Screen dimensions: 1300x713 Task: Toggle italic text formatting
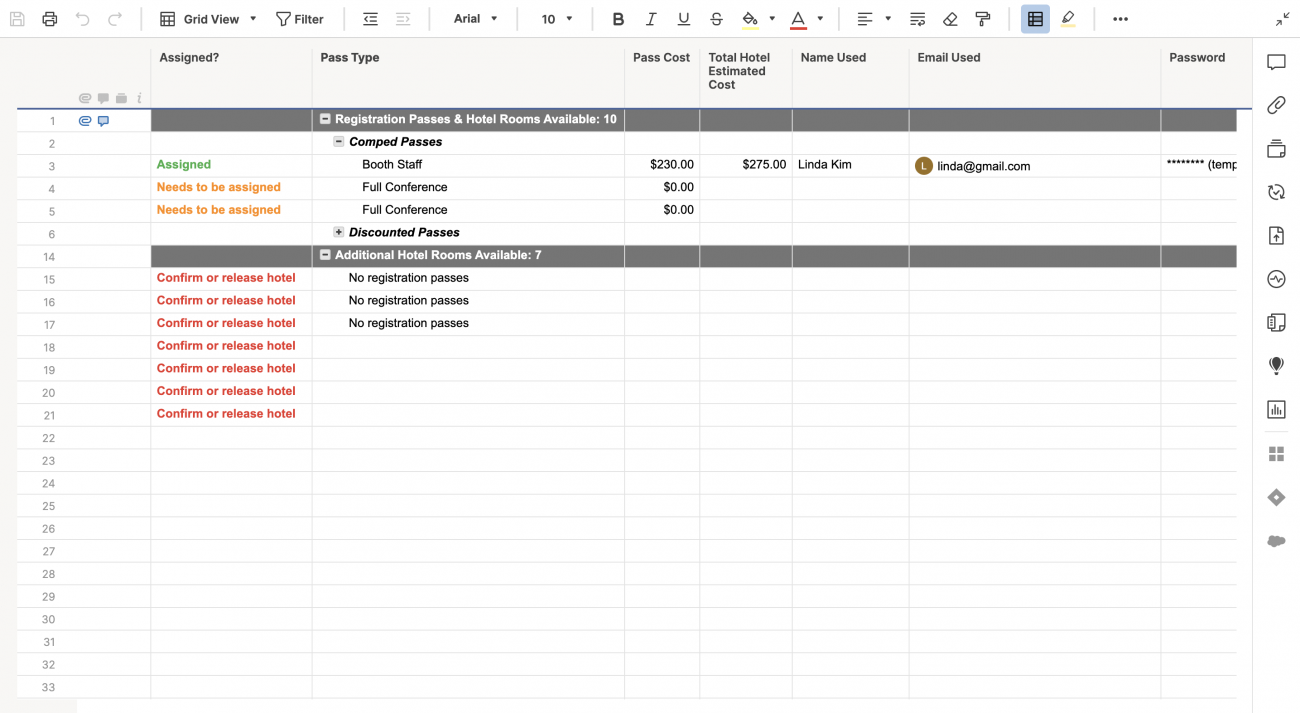pyautogui.click(x=651, y=19)
